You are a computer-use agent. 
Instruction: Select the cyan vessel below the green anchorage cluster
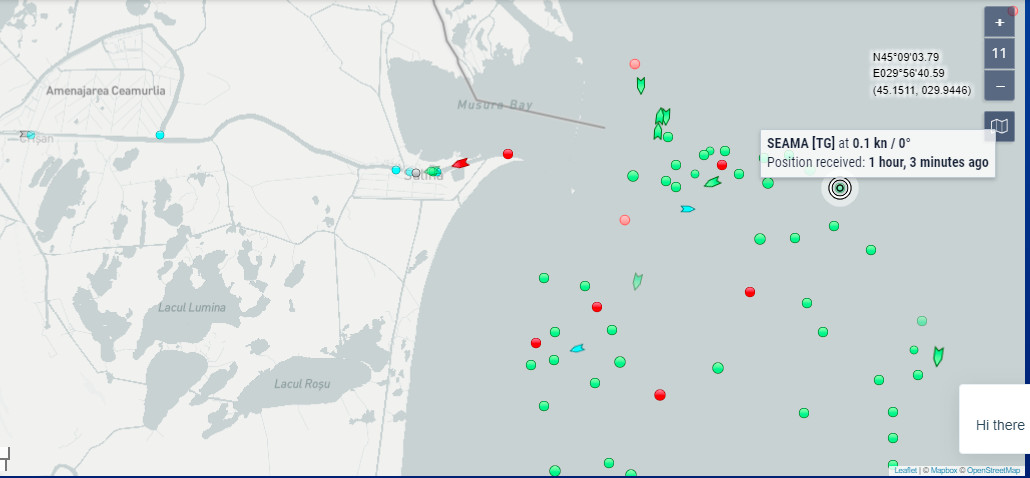pyautogui.click(x=687, y=209)
